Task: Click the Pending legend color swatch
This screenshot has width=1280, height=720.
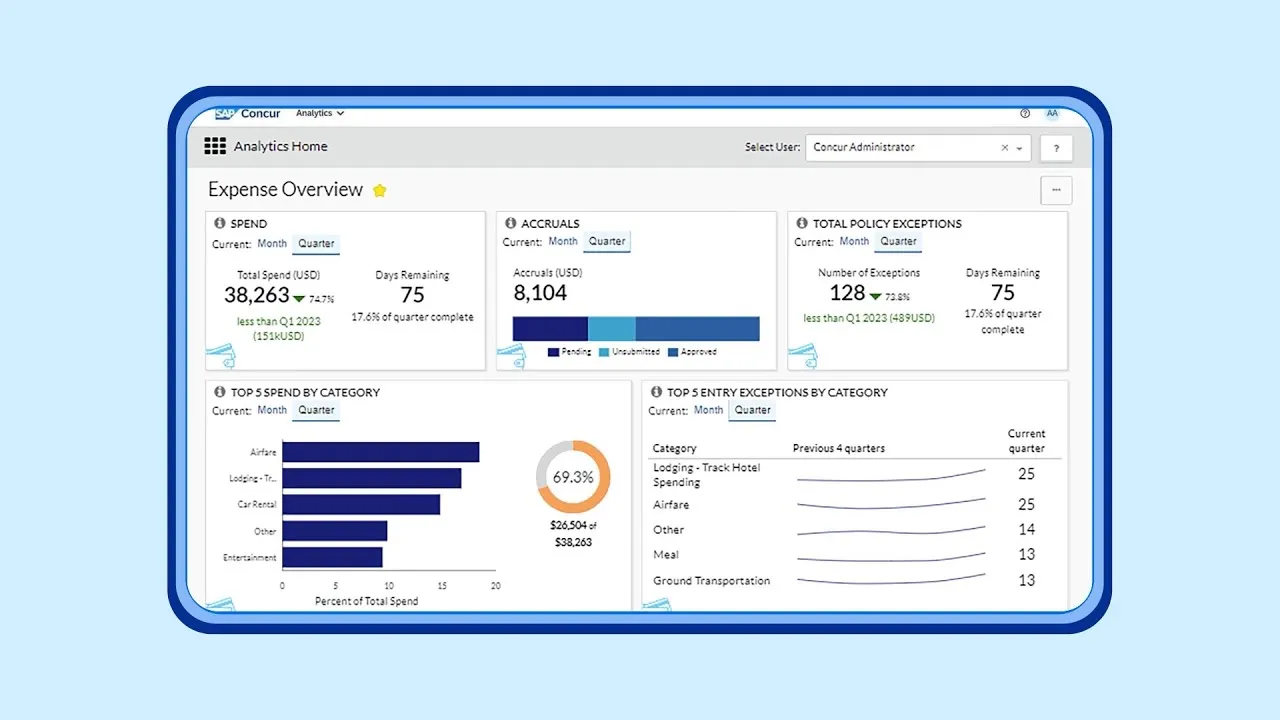Action: [552, 351]
